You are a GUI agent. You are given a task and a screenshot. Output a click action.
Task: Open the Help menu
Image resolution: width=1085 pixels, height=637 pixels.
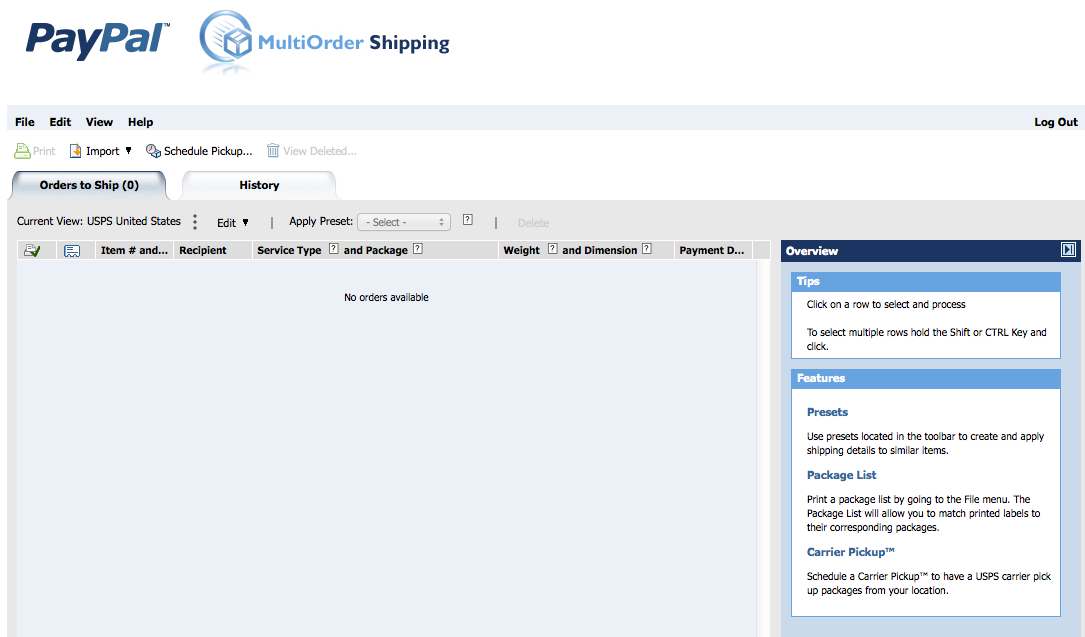140,122
